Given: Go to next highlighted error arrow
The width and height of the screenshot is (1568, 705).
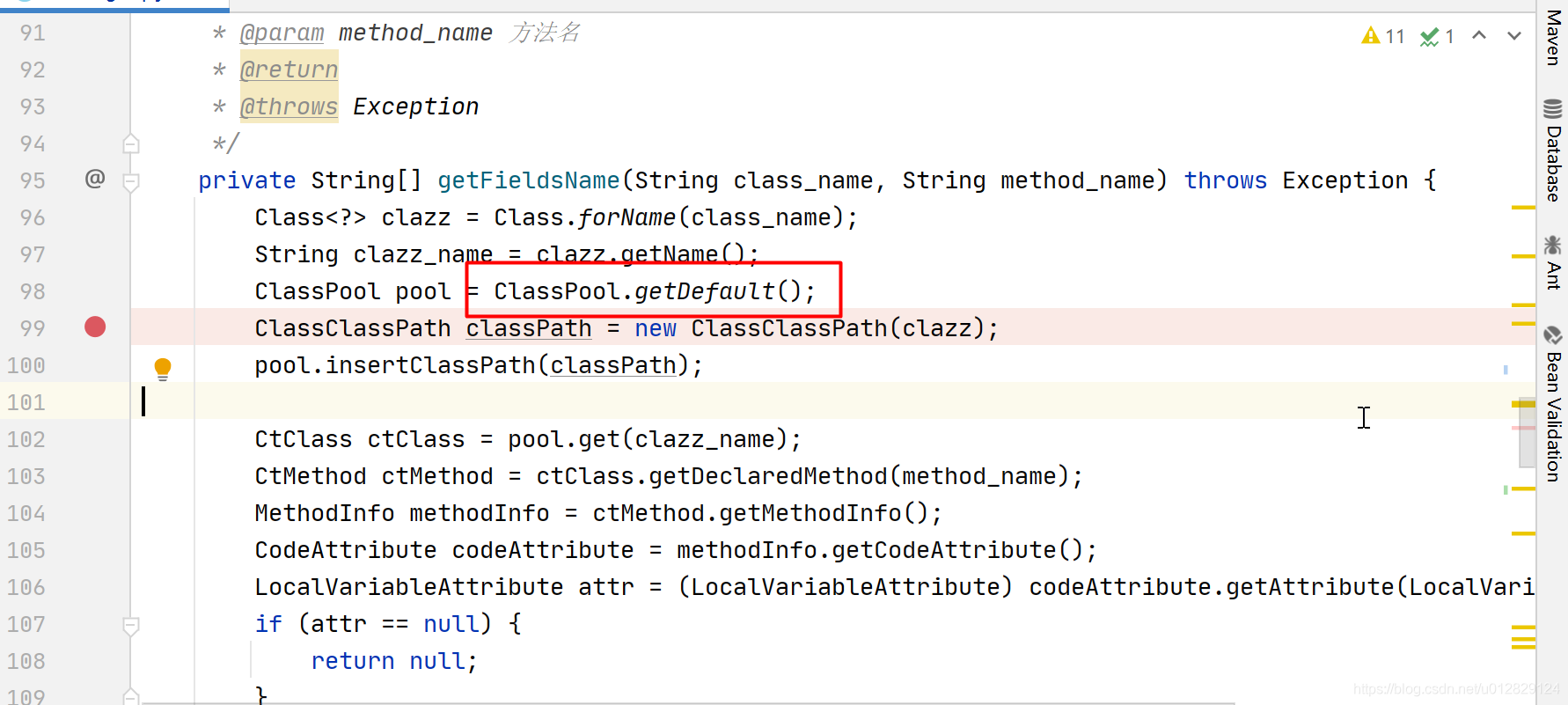Looking at the screenshot, I should (1514, 36).
